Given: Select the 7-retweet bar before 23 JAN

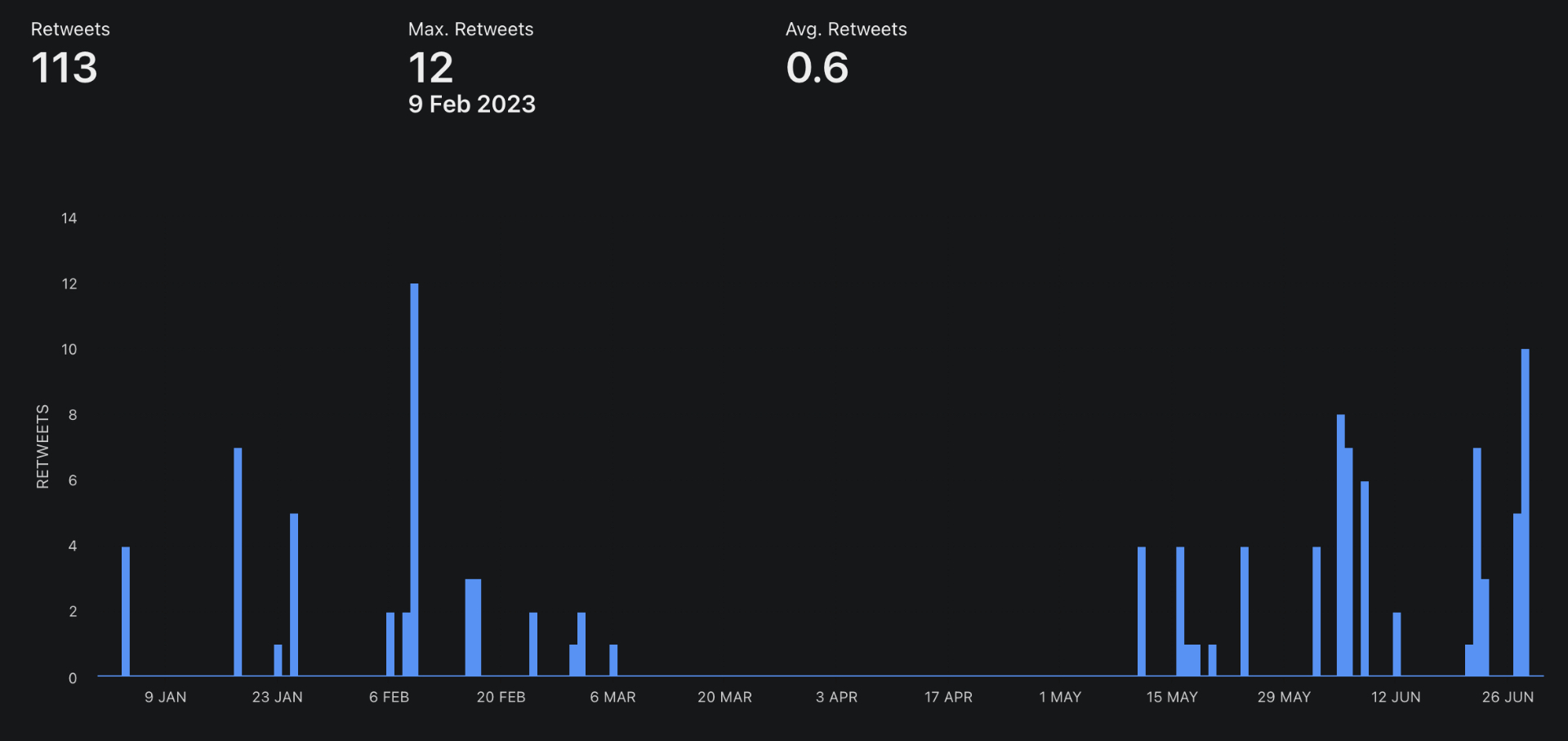Looking at the screenshot, I should (x=238, y=561).
